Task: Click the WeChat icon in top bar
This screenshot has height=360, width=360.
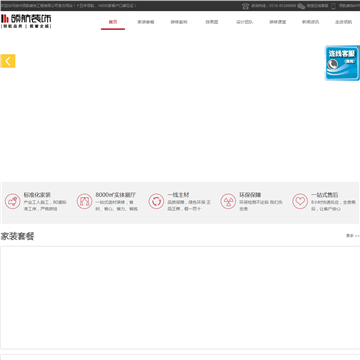Action: pyautogui.click(x=301, y=6)
